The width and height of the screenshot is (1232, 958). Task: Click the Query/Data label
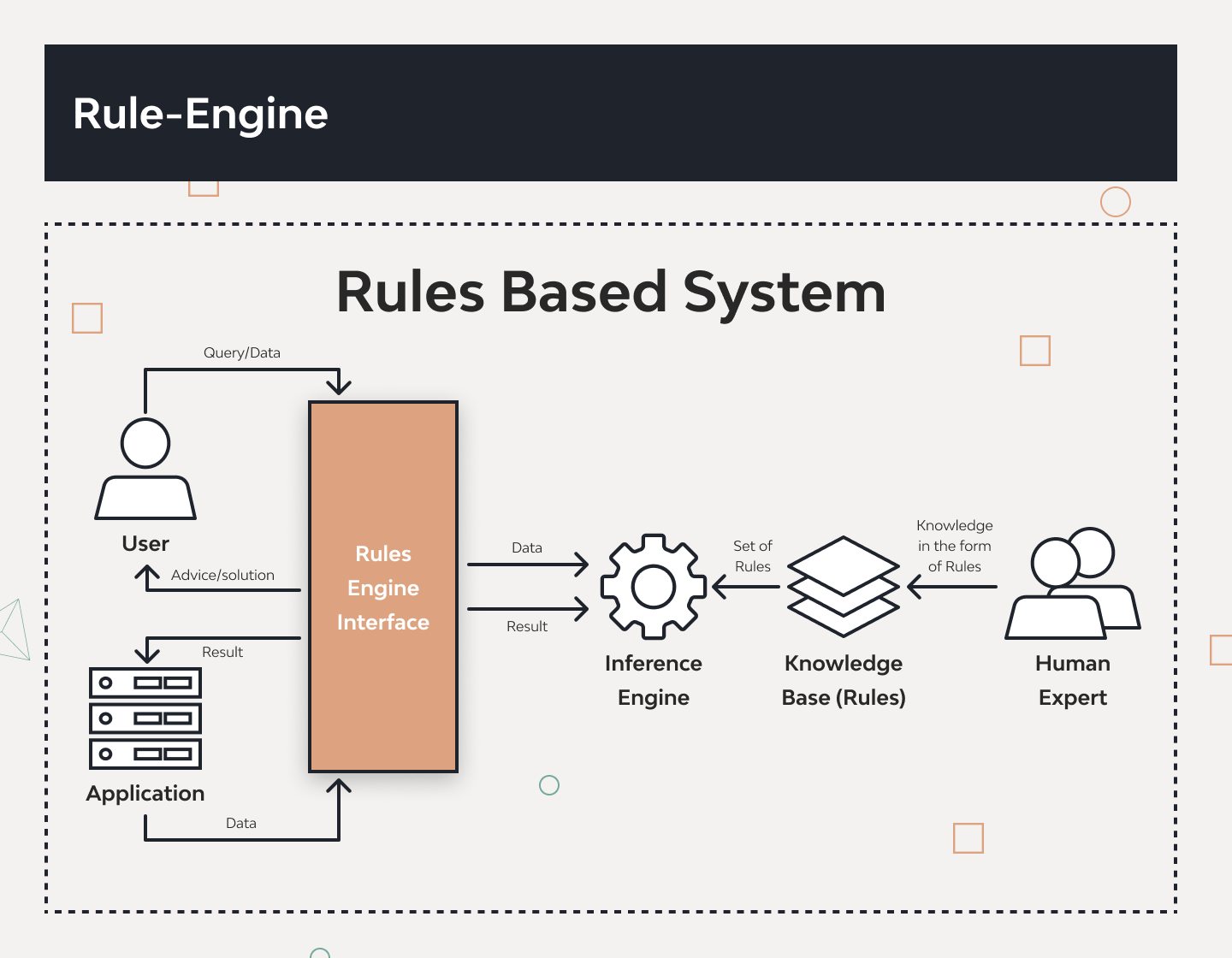[242, 352]
